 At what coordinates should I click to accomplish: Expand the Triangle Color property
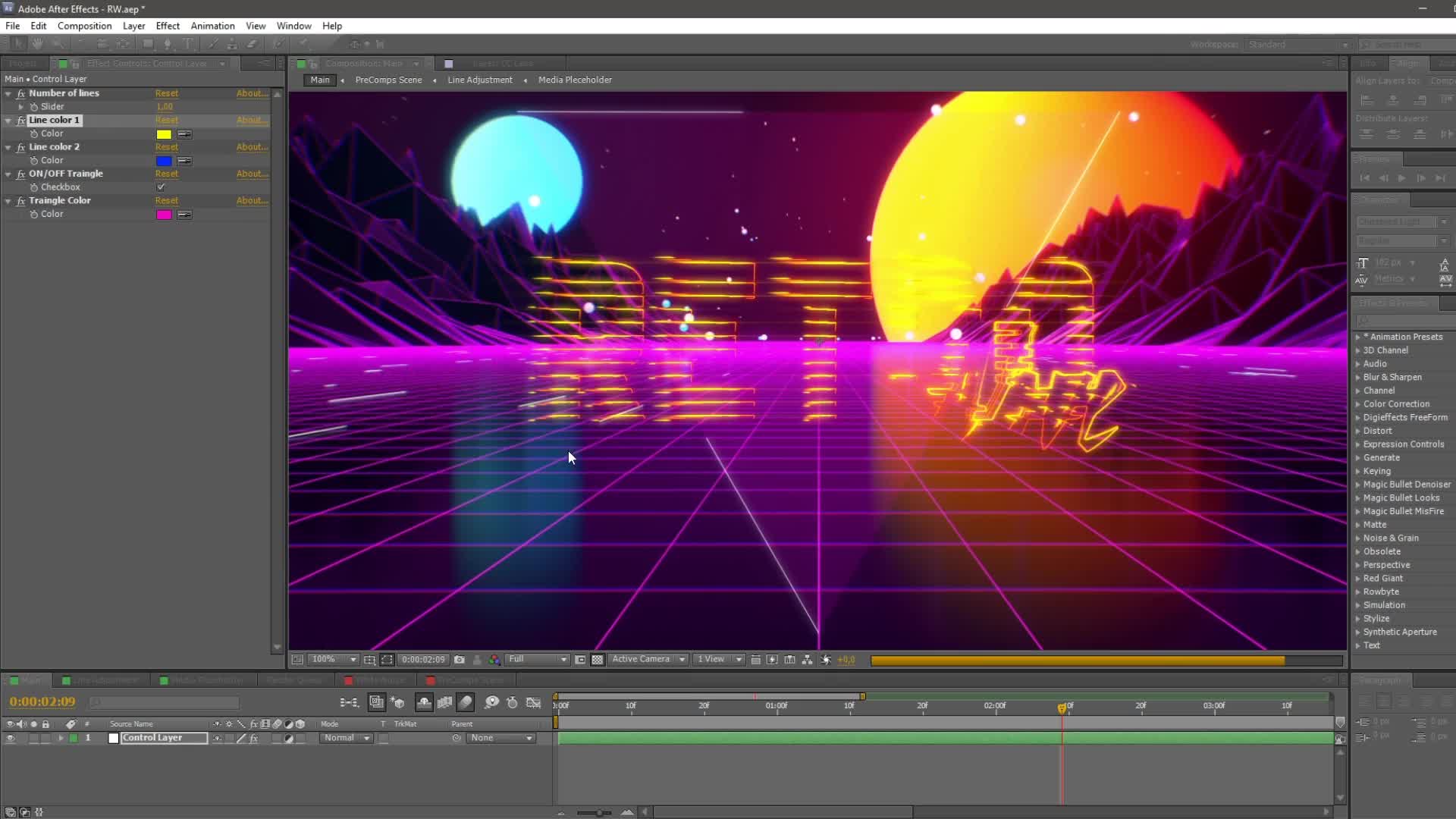click(8, 200)
